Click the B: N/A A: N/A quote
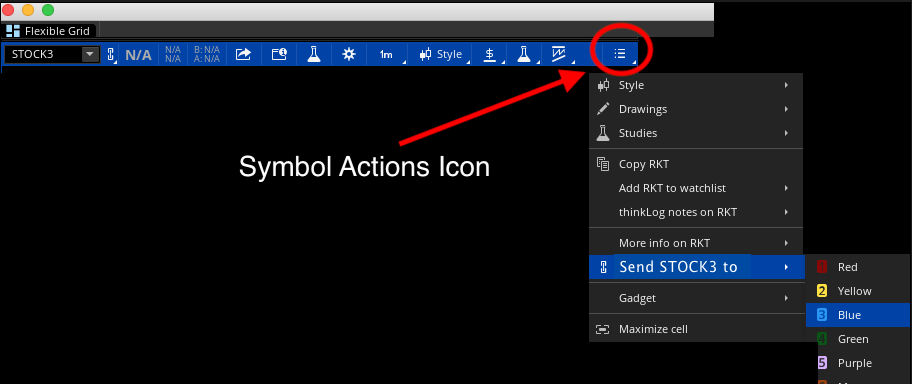This screenshot has height=384, width=912. click(207, 54)
